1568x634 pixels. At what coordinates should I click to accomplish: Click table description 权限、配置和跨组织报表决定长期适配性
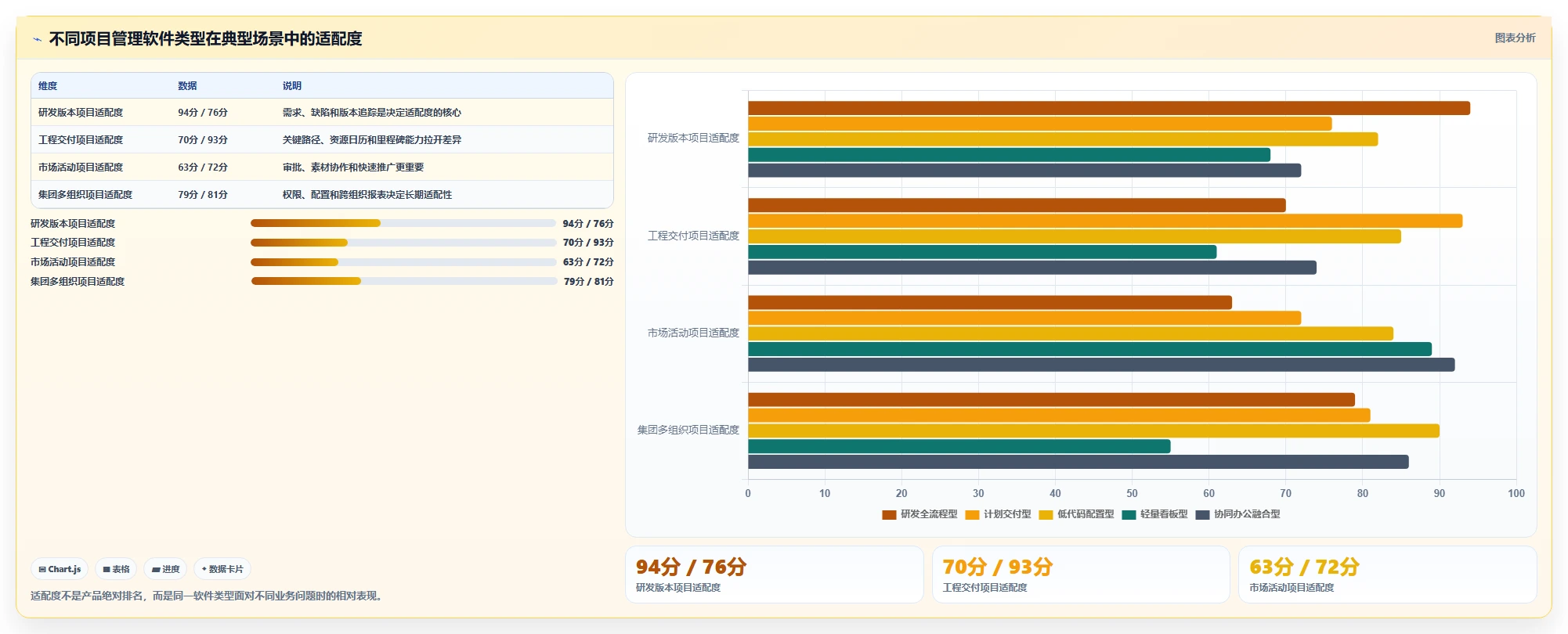[x=367, y=195]
